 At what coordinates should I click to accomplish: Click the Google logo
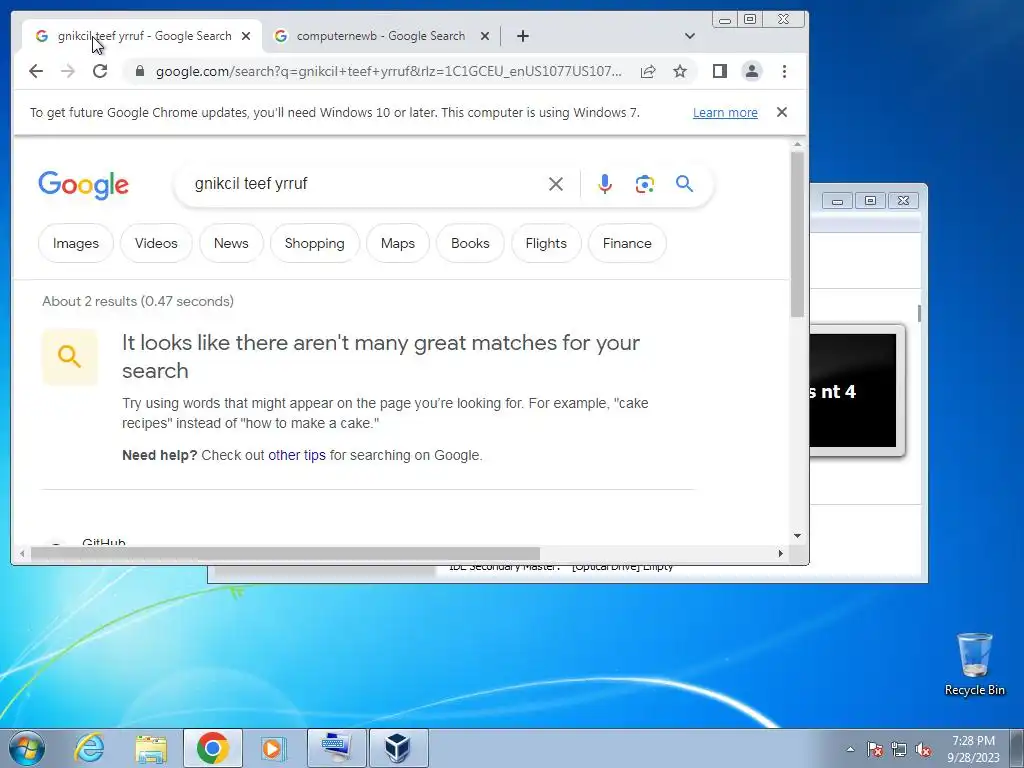[x=84, y=185]
